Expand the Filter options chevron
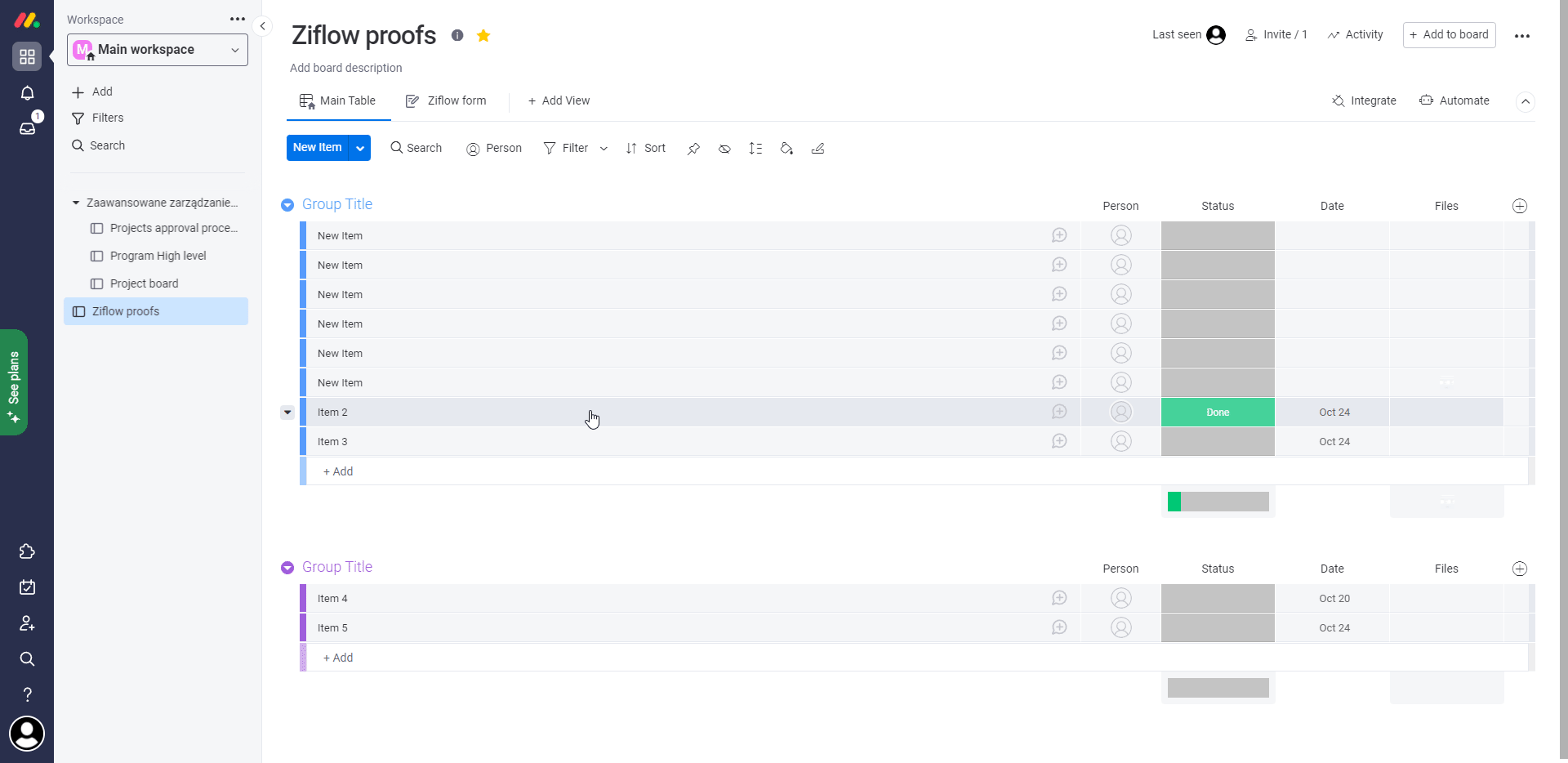Image resolution: width=1568 pixels, height=763 pixels. tap(604, 149)
